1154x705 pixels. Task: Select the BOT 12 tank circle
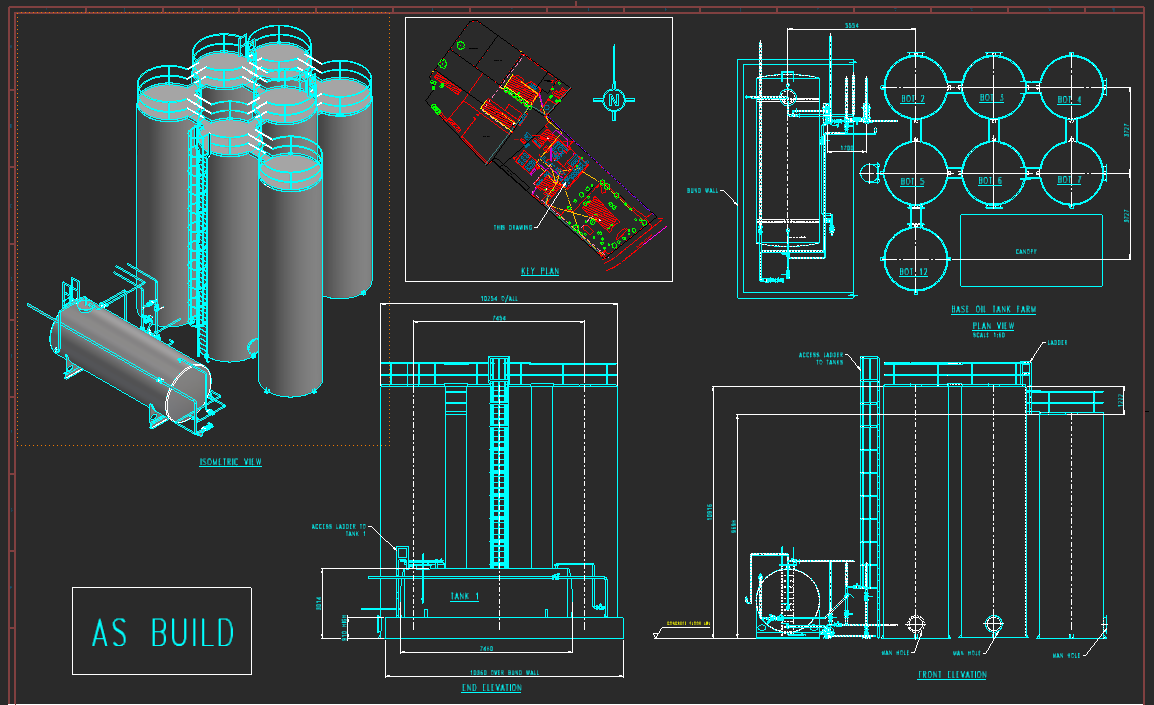pyautogui.click(x=913, y=259)
